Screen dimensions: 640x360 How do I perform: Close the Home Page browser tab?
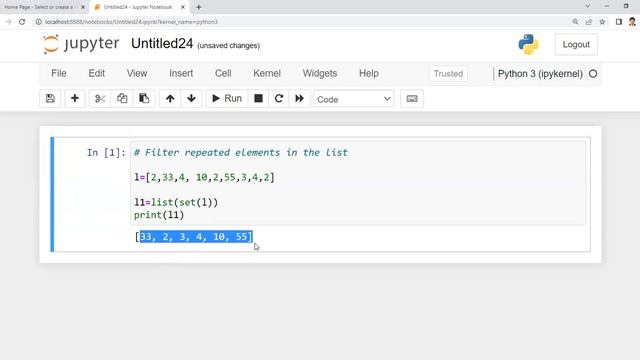(83, 7)
